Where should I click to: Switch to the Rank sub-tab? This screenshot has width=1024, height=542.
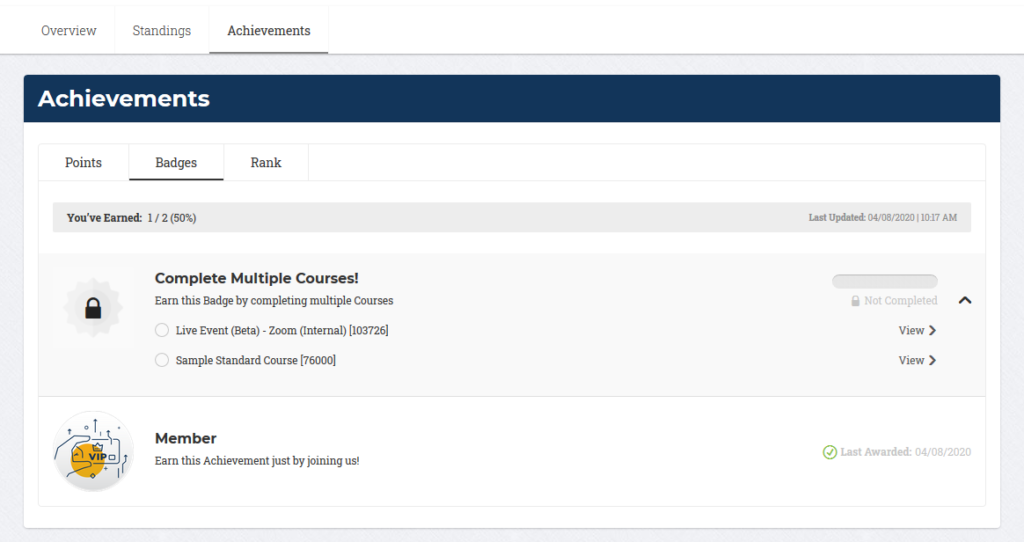coord(266,163)
